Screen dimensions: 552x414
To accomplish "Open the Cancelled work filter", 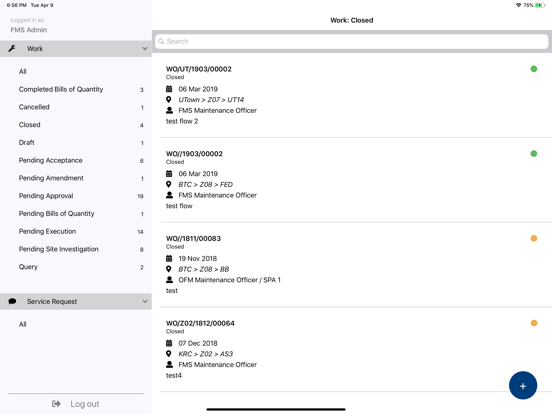I will pyautogui.click(x=76, y=107).
